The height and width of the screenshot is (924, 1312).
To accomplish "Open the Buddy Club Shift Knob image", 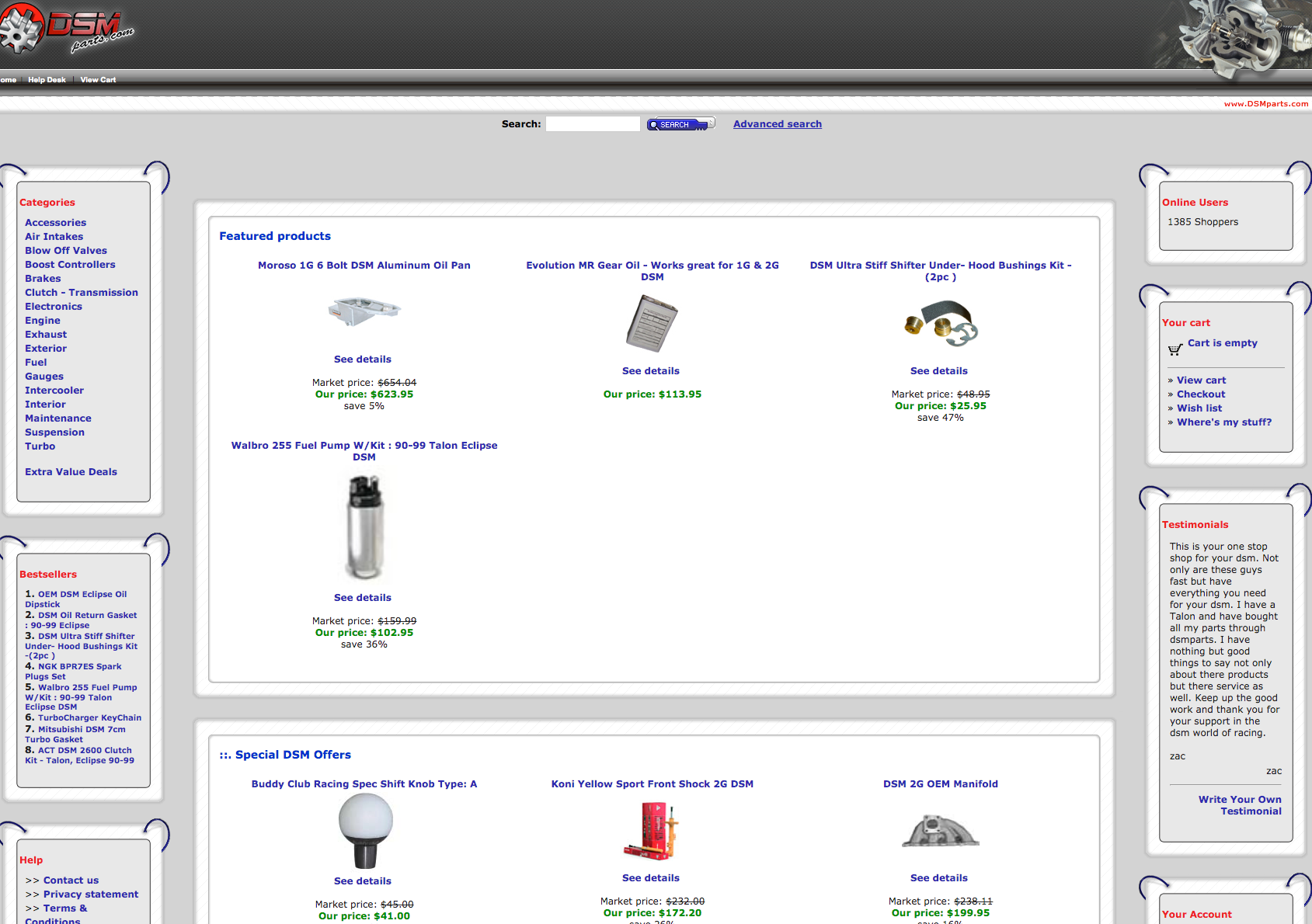I will (365, 831).
